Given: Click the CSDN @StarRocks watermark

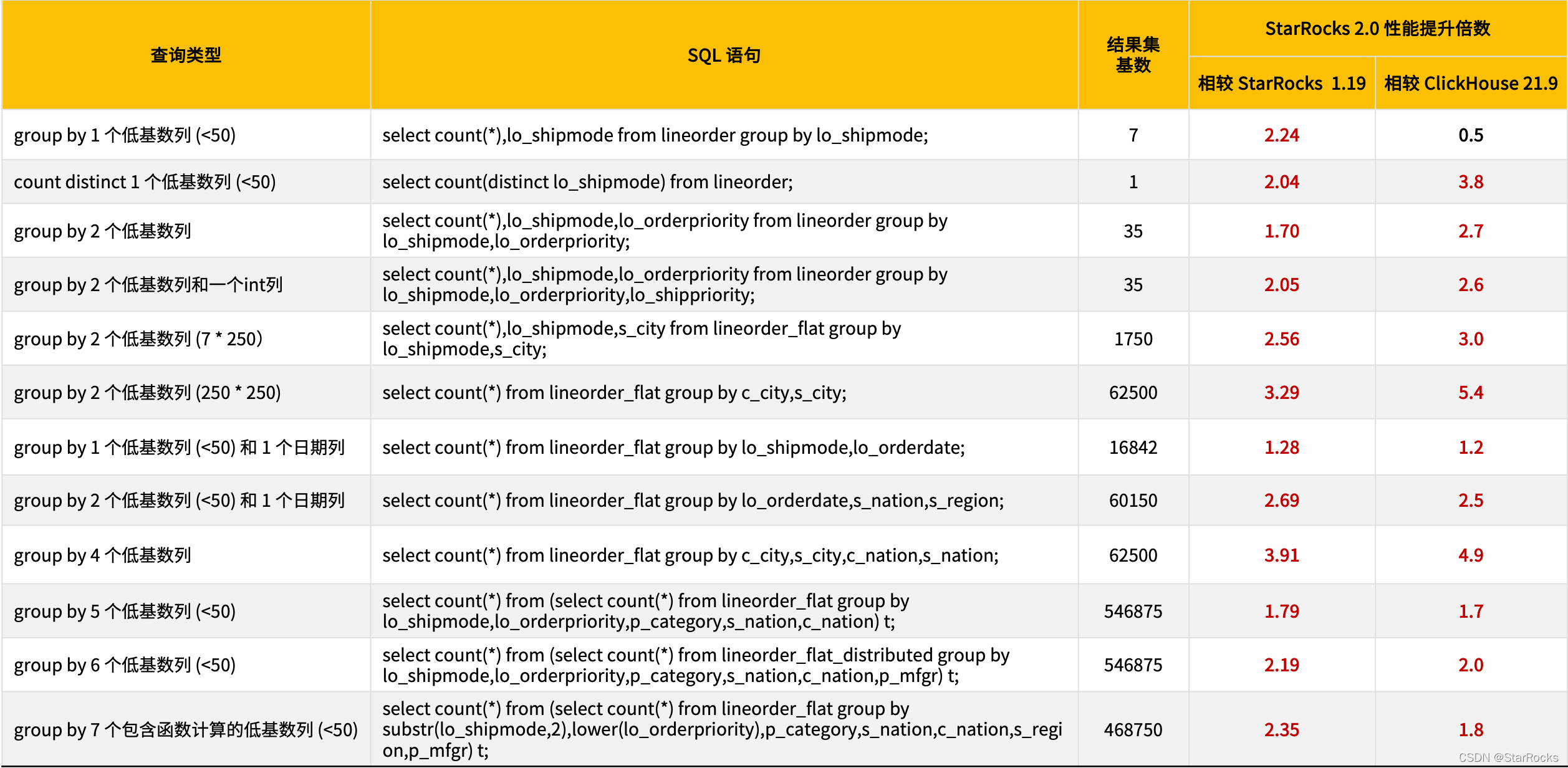Looking at the screenshot, I should (1508, 757).
